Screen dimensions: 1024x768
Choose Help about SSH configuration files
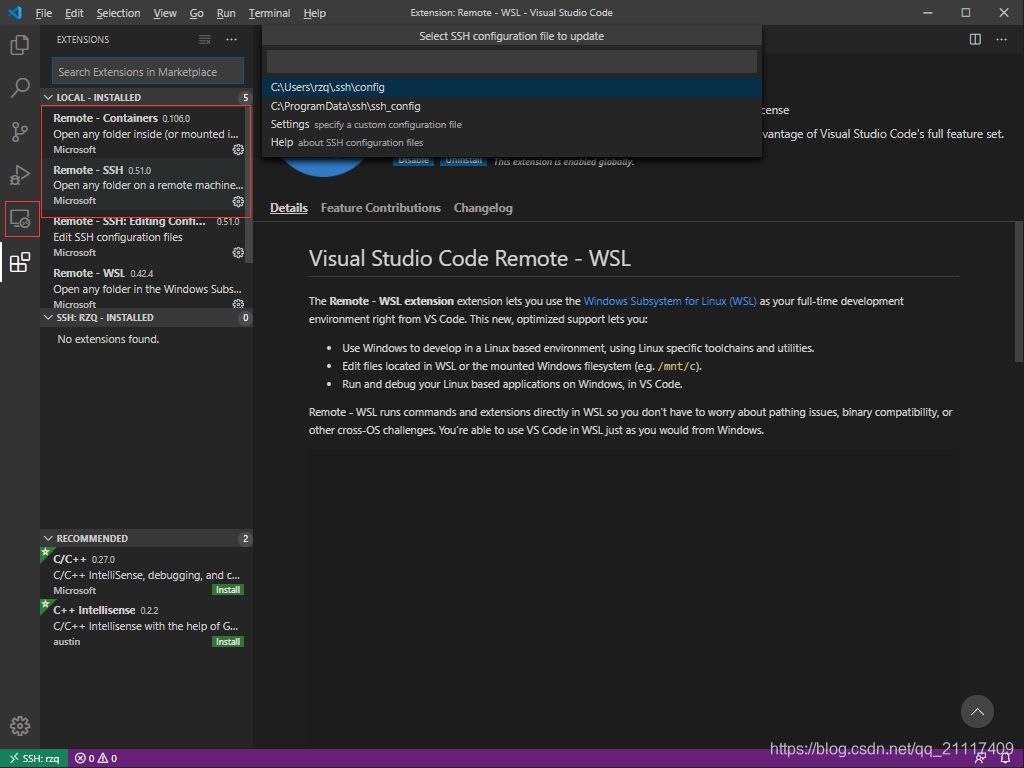coord(512,142)
